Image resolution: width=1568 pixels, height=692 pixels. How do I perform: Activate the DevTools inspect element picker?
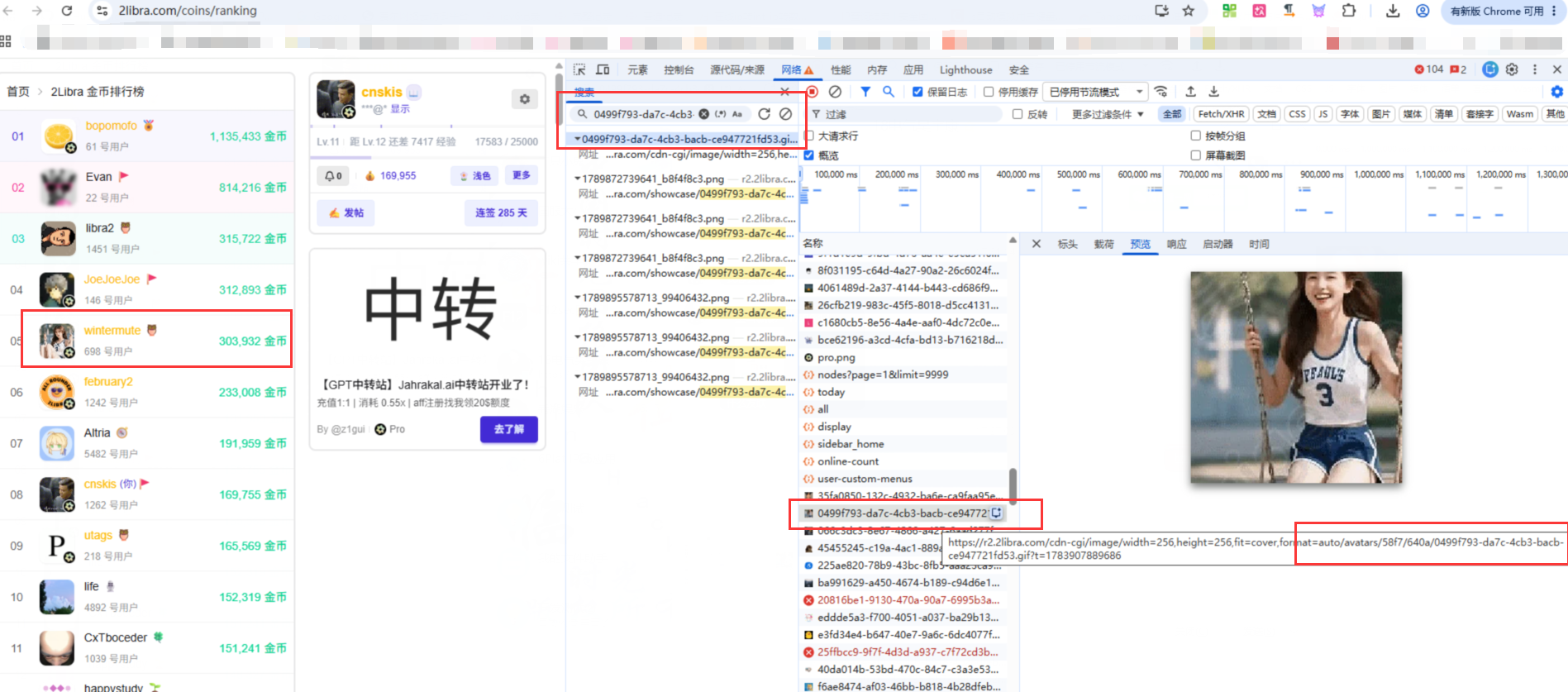click(x=579, y=69)
